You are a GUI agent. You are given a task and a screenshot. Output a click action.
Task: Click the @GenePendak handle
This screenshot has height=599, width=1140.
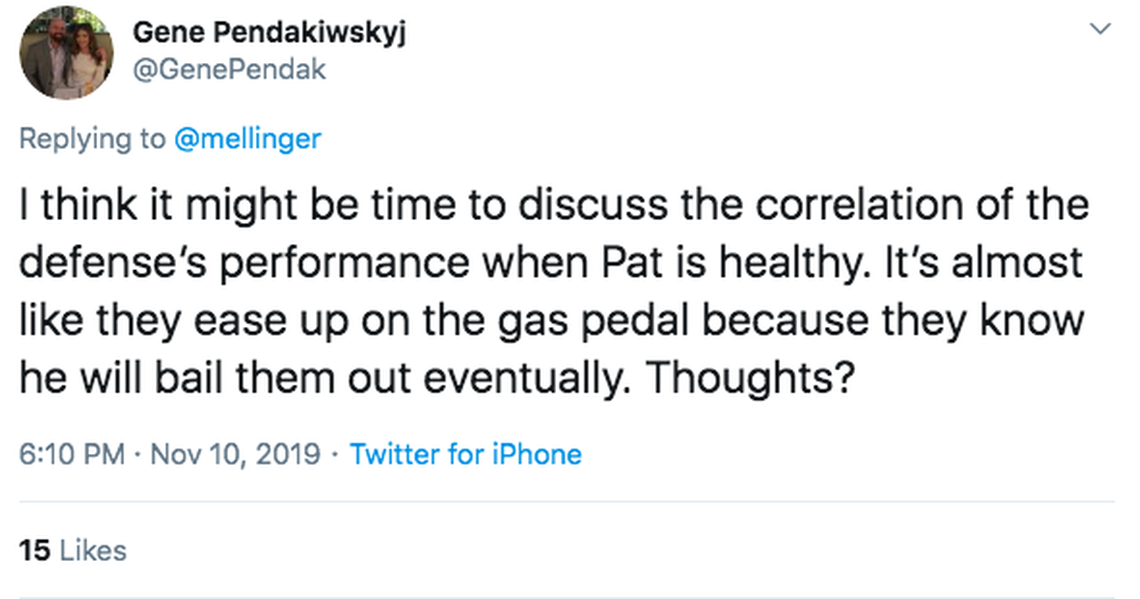tap(229, 69)
